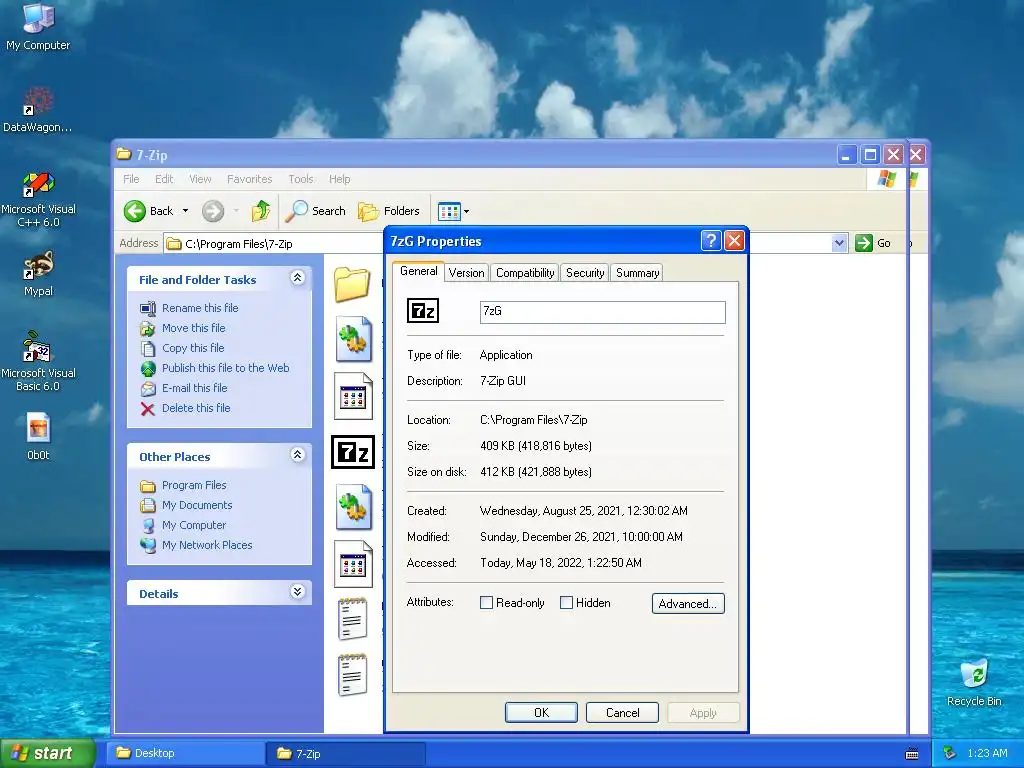The width and height of the screenshot is (1024, 768).
Task: Open the Tools menu
Action: coord(301,179)
